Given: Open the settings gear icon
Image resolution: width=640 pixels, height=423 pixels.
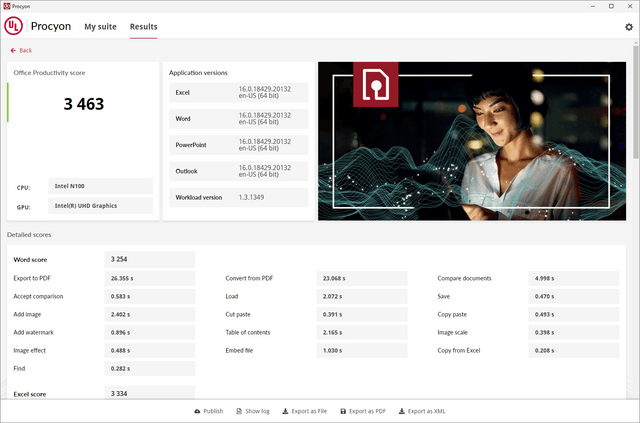Looking at the screenshot, I should (629, 27).
